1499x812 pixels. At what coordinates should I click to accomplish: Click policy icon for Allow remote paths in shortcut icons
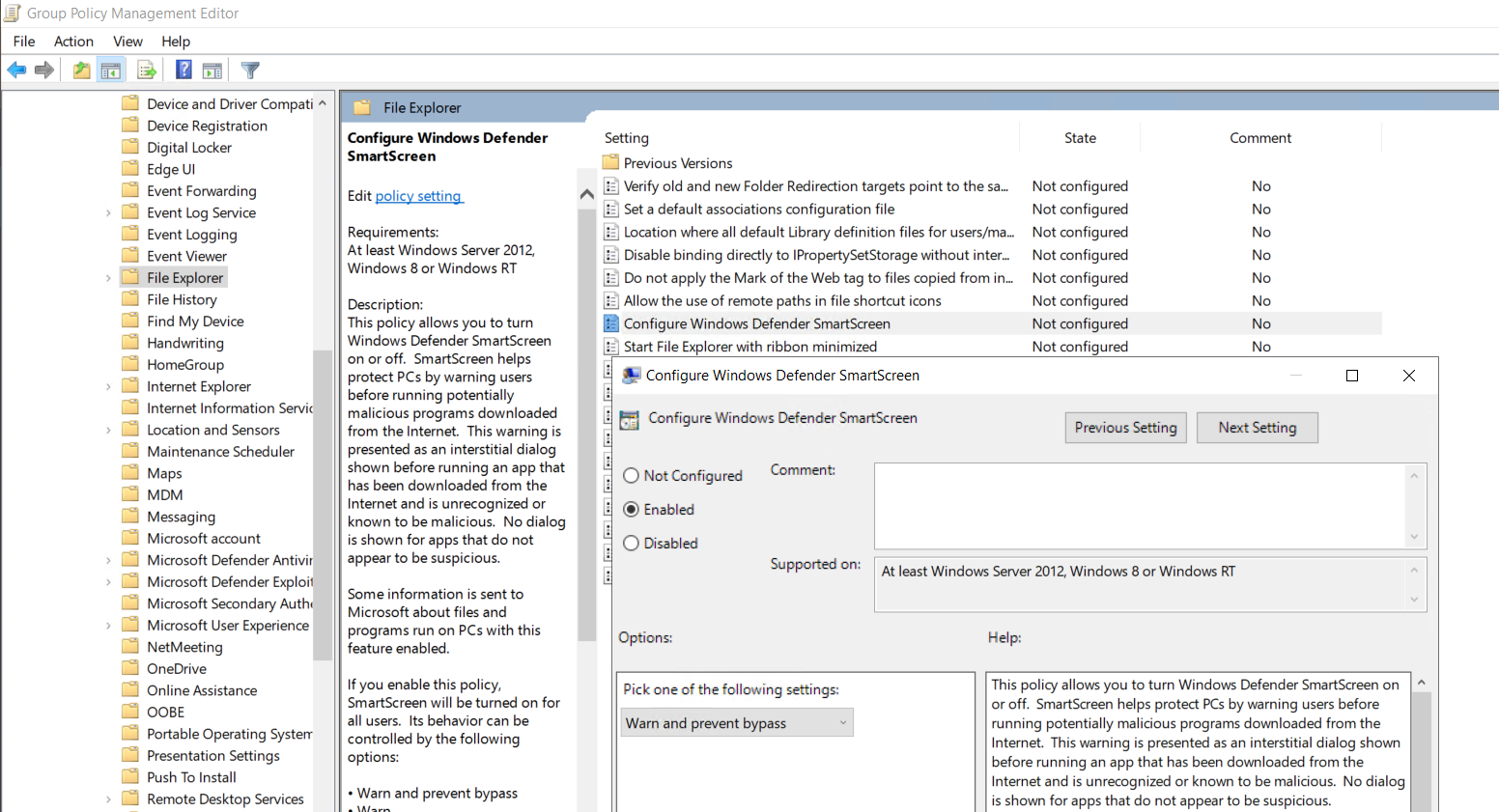click(611, 300)
